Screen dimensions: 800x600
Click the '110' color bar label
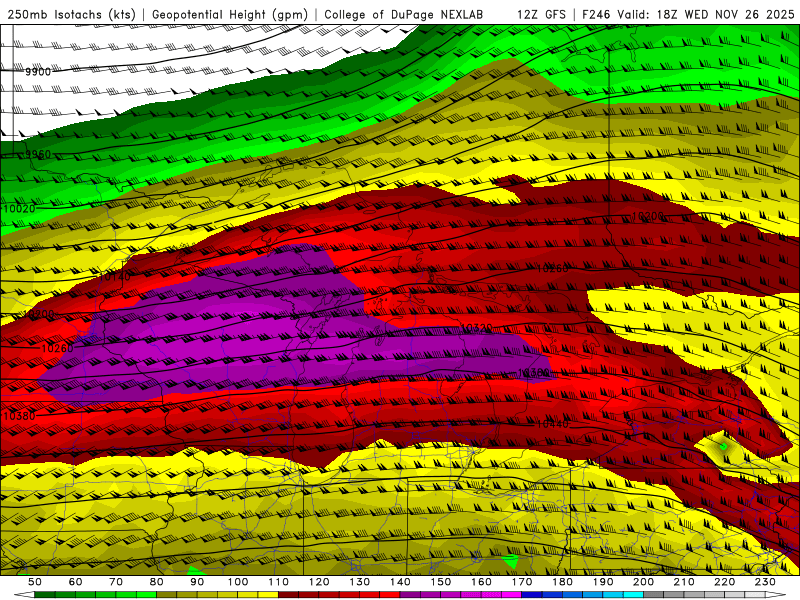tap(279, 582)
